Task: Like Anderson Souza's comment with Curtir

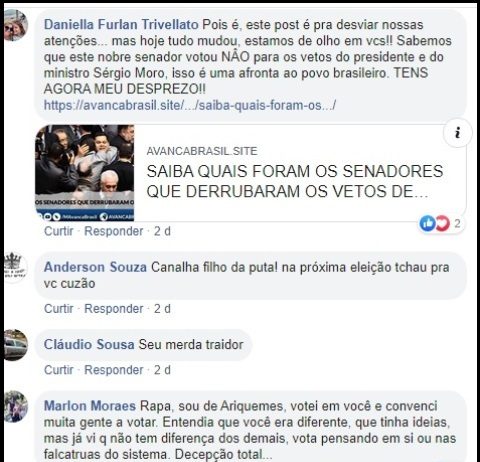Action: [59, 309]
